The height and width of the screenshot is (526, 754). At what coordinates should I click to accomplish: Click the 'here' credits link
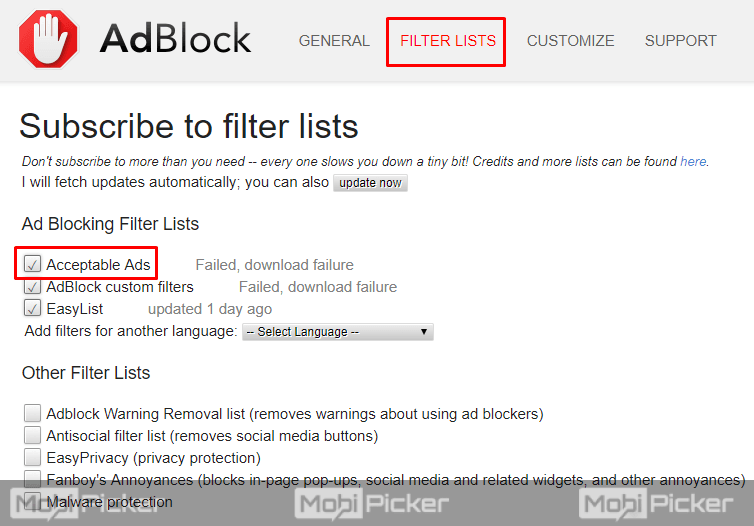click(693, 162)
